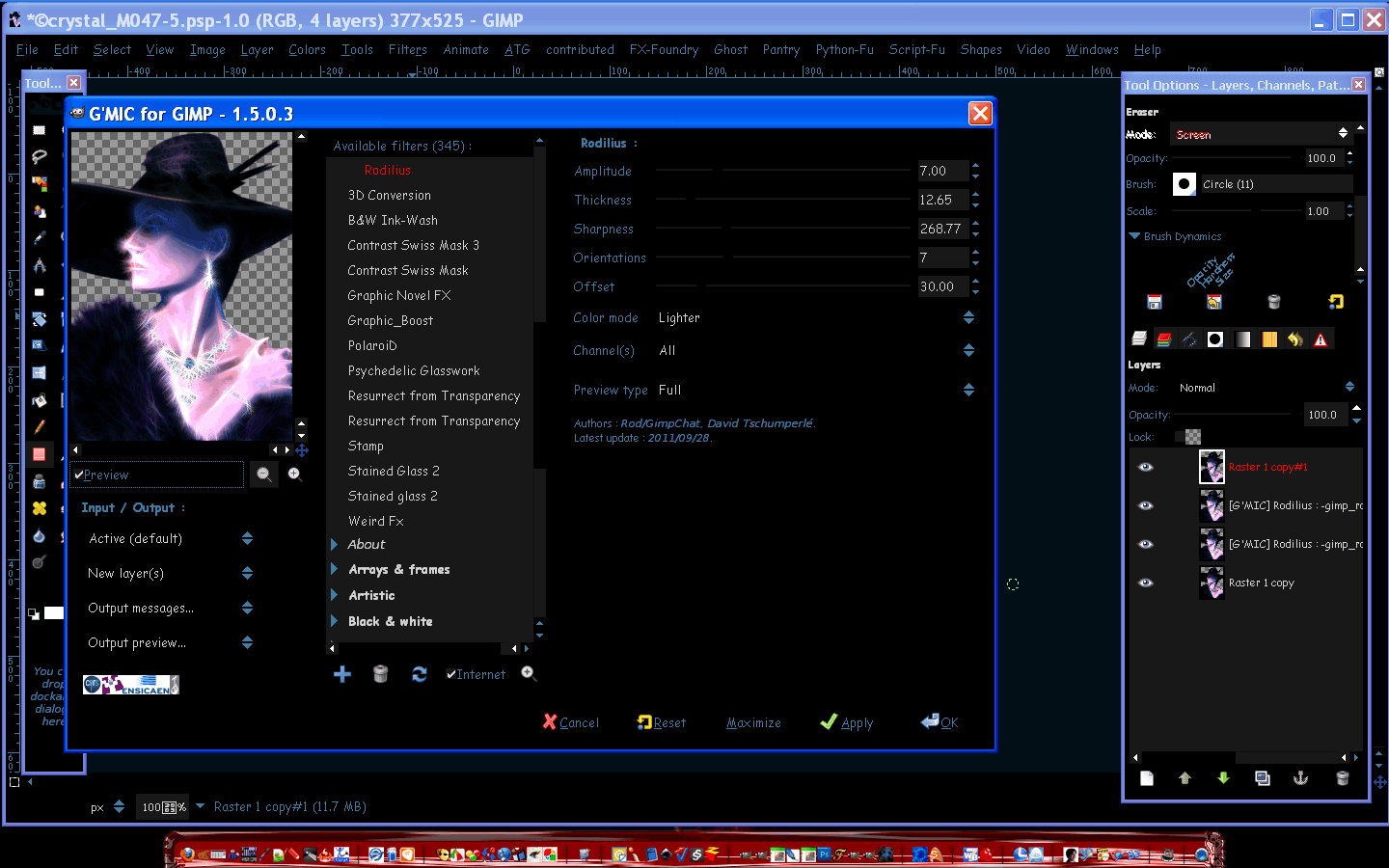Click the Reset button
1389x868 pixels.
point(662,722)
